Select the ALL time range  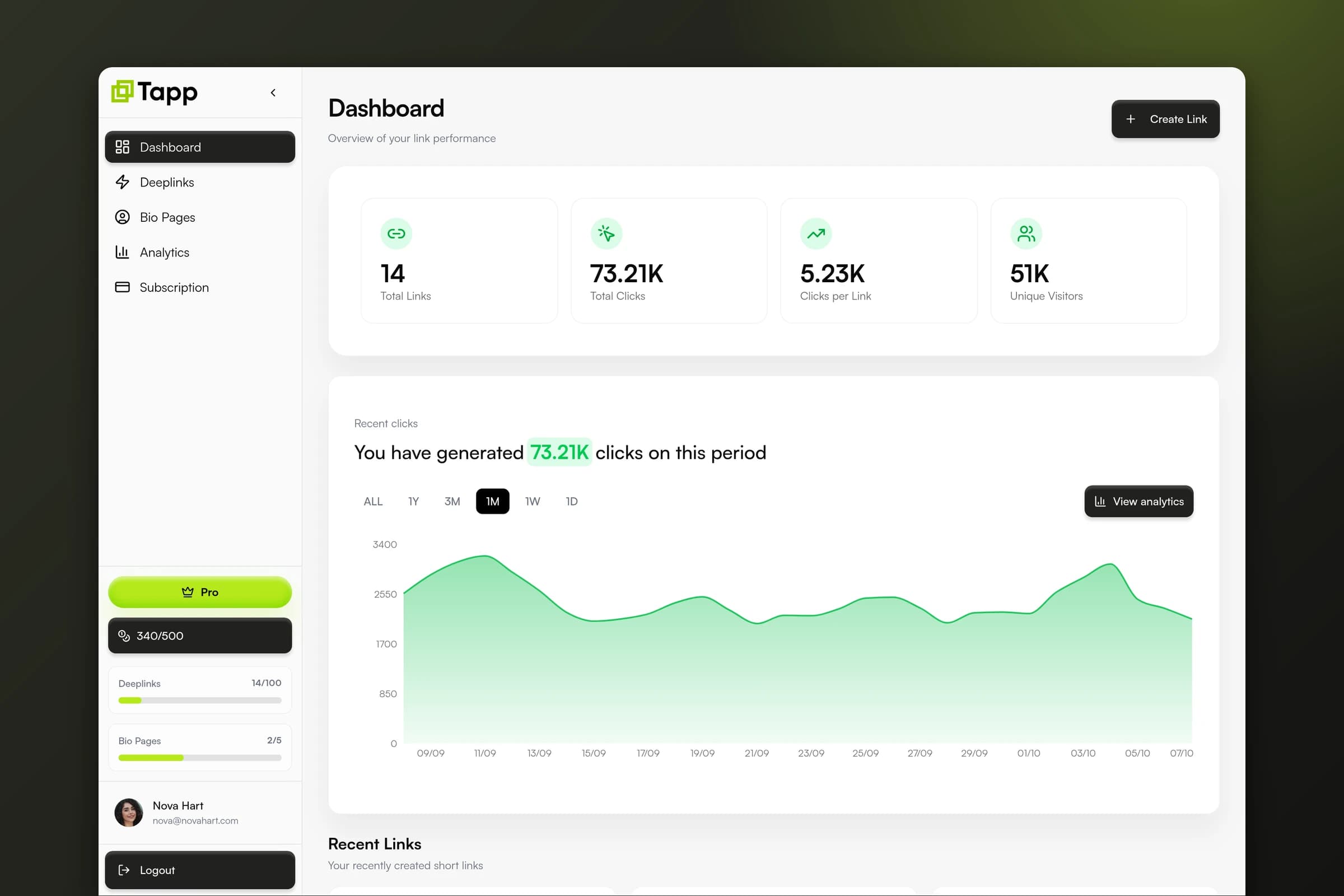pos(373,501)
